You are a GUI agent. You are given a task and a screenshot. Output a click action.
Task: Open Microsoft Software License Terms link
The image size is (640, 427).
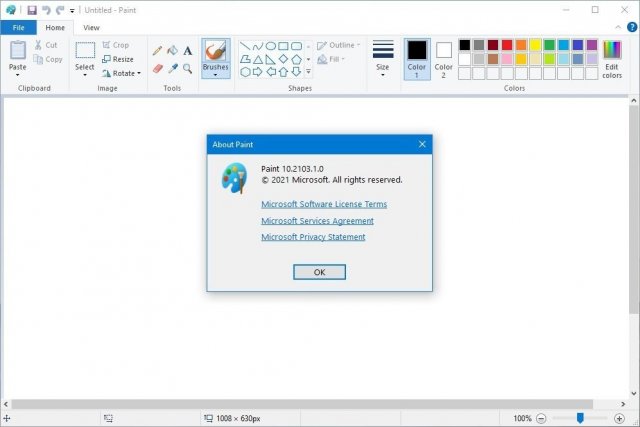click(x=324, y=204)
